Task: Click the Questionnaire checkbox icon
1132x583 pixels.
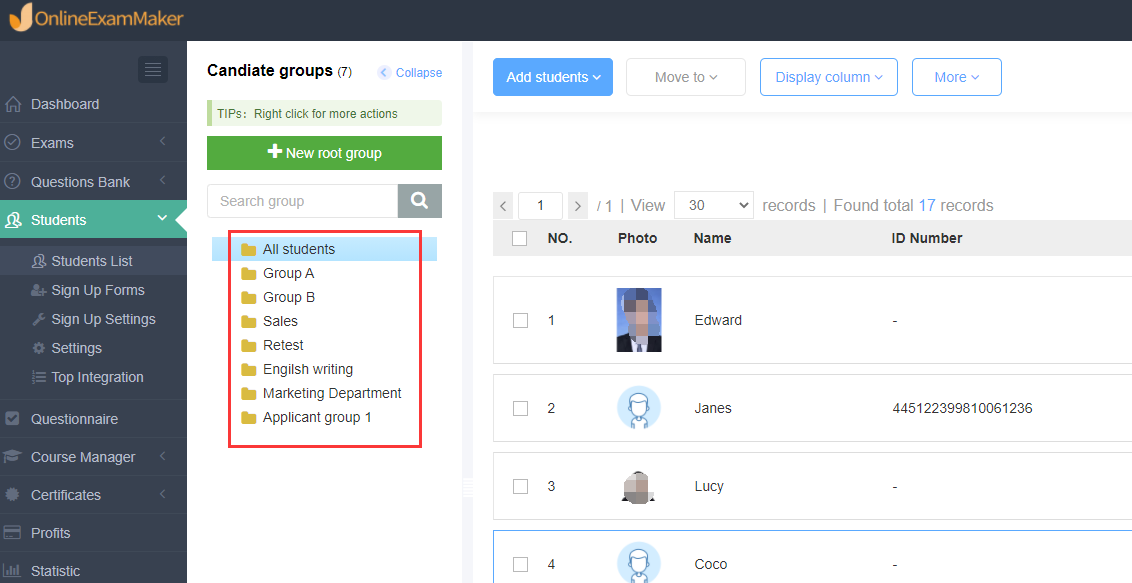Action: click(12, 418)
